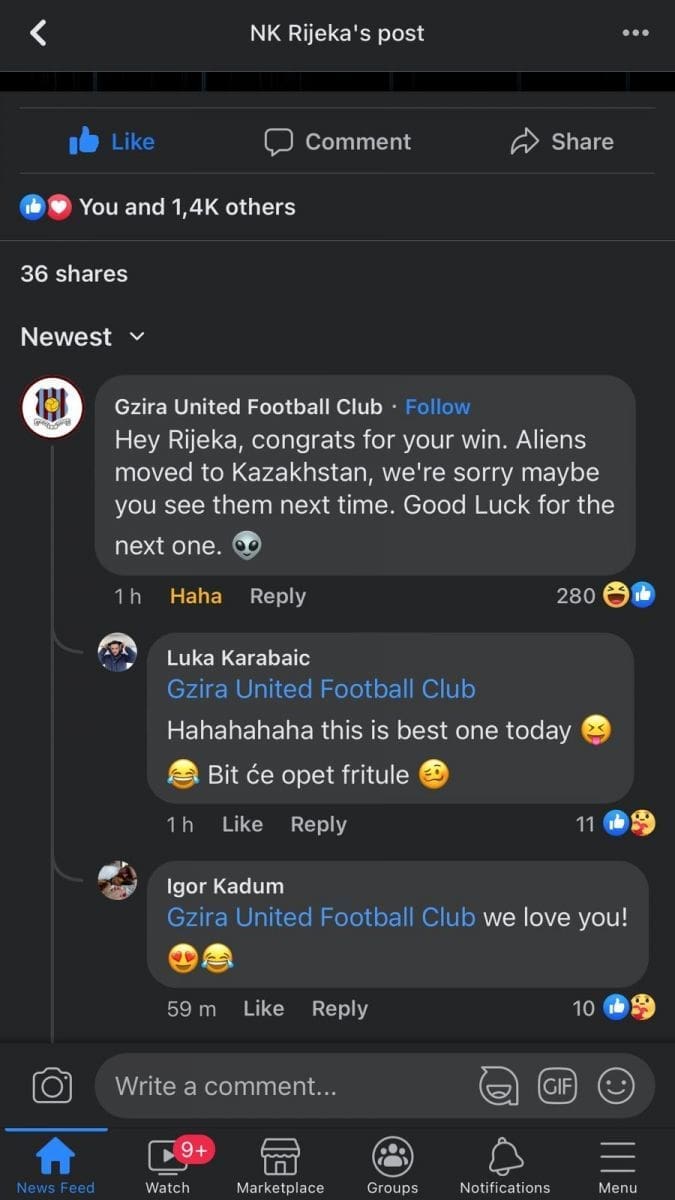The height and width of the screenshot is (1200, 675).
Task: Expand the Newest comment sorting dropdown
Action: point(83,337)
